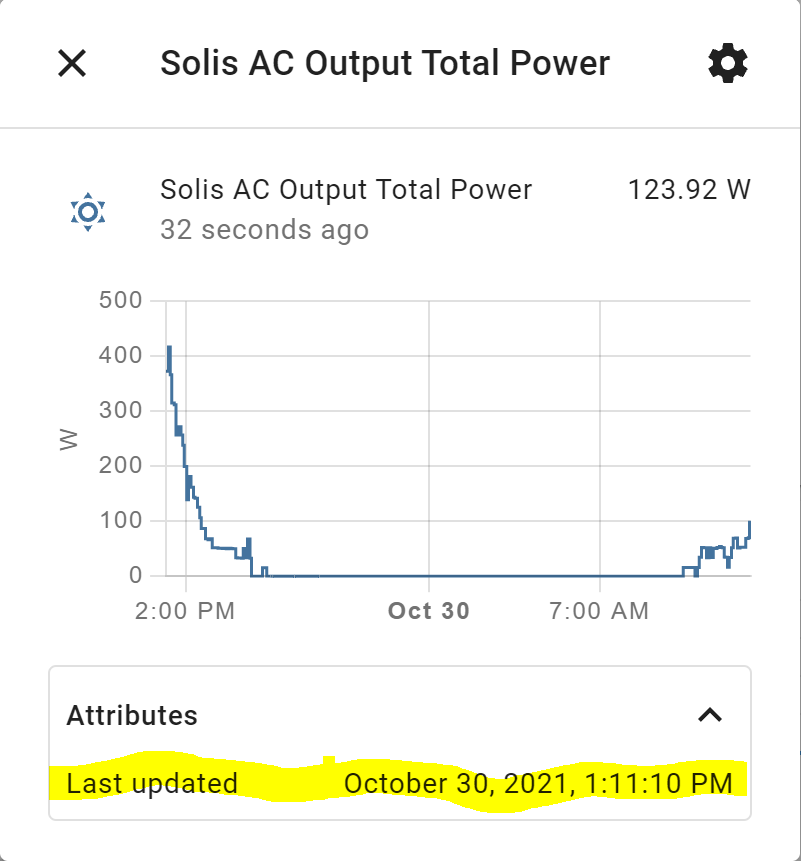The image size is (801, 861).
Task: Open configuration using the top-right gear
Action: tap(727, 63)
